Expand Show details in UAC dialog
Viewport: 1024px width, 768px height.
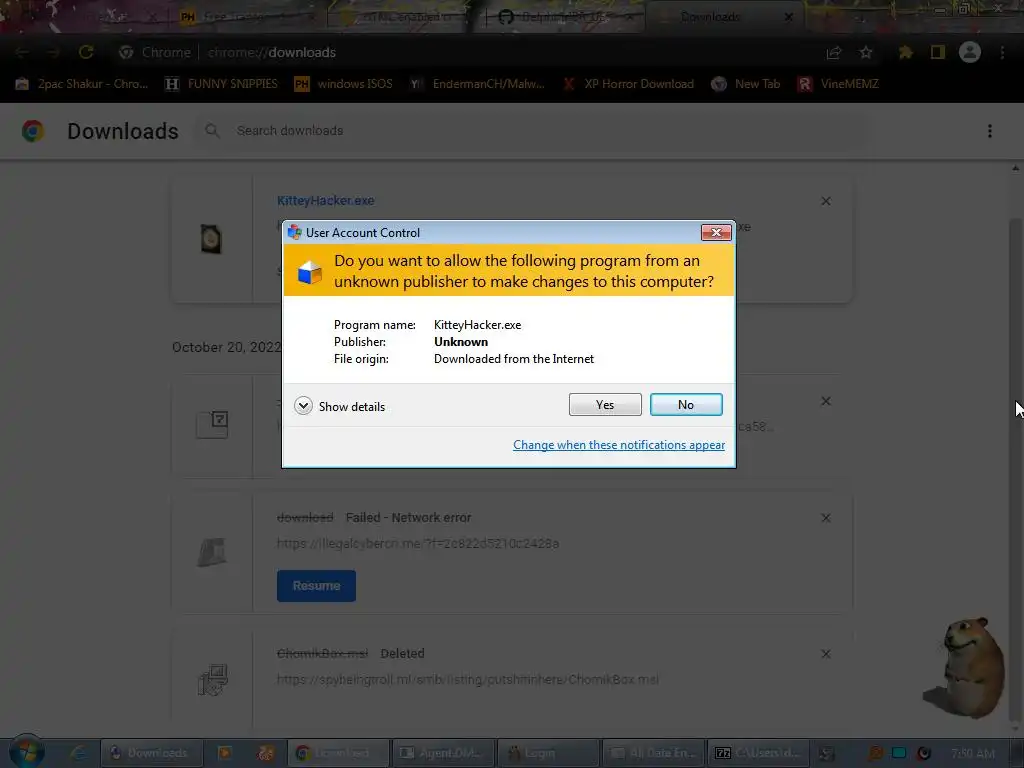(340, 406)
